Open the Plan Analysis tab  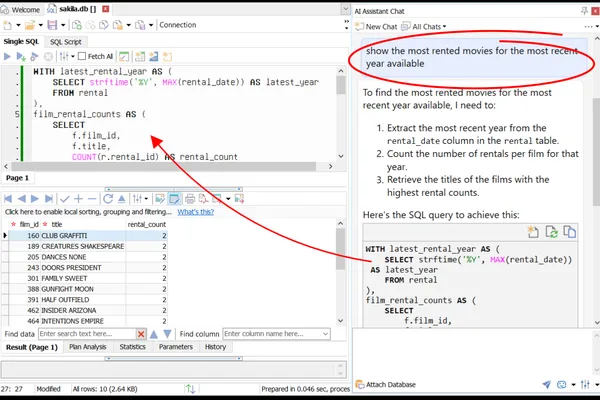click(x=88, y=347)
